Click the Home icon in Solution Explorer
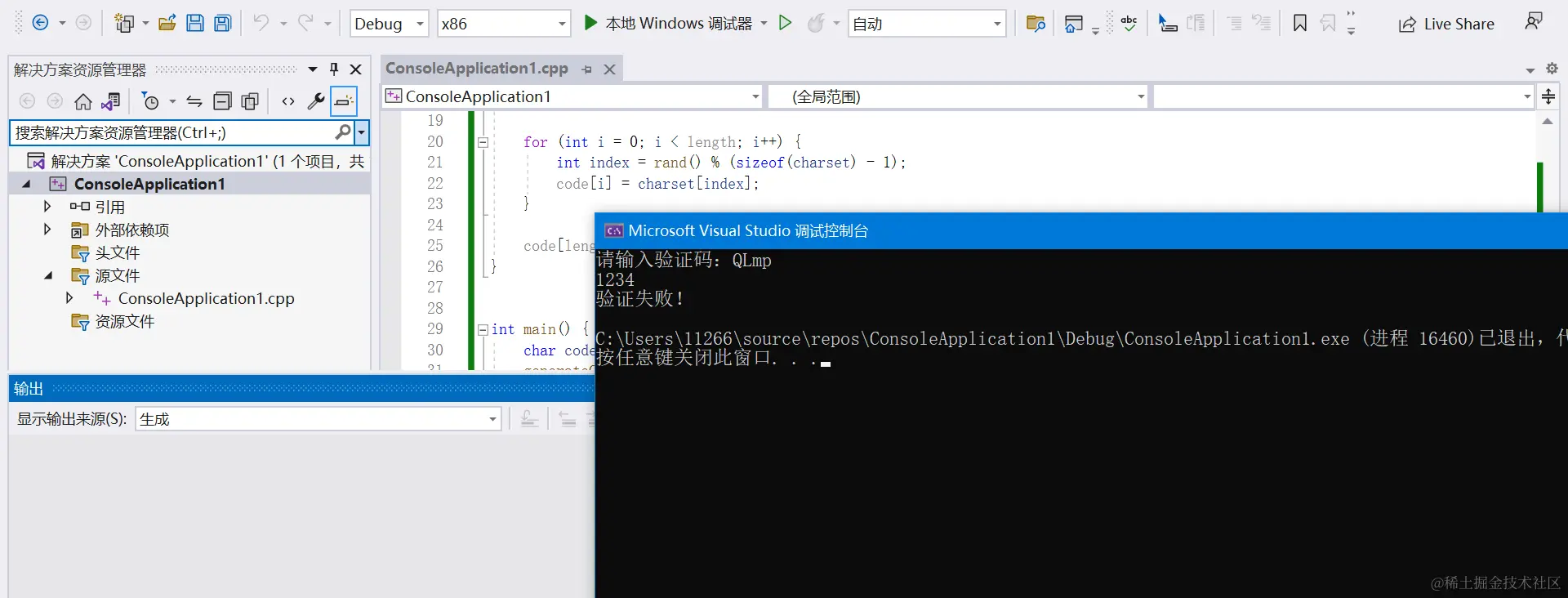The image size is (1568, 598). point(83,101)
